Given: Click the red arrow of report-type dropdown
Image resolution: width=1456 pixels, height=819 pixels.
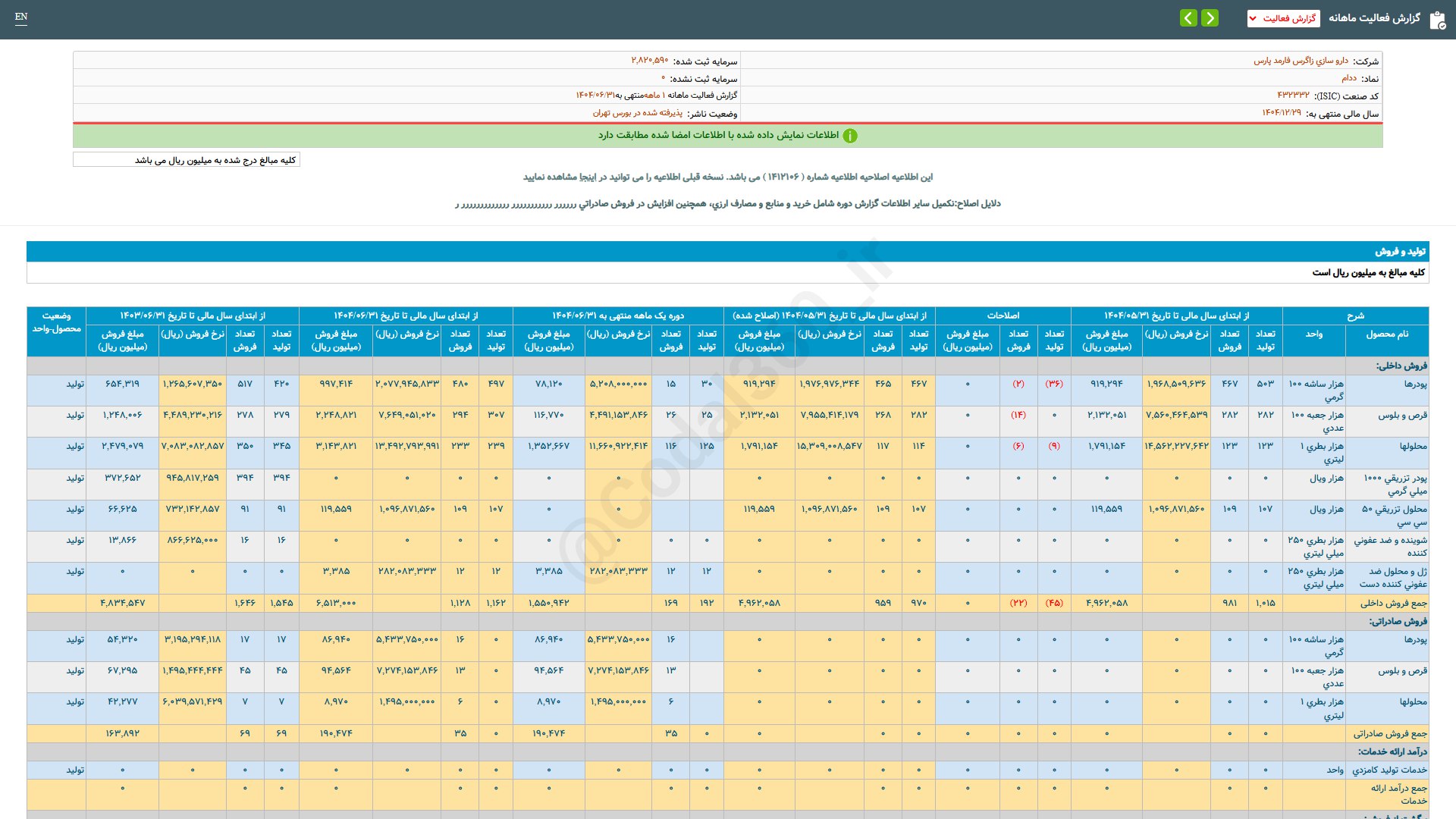Looking at the screenshot, I should (1253, 18).
